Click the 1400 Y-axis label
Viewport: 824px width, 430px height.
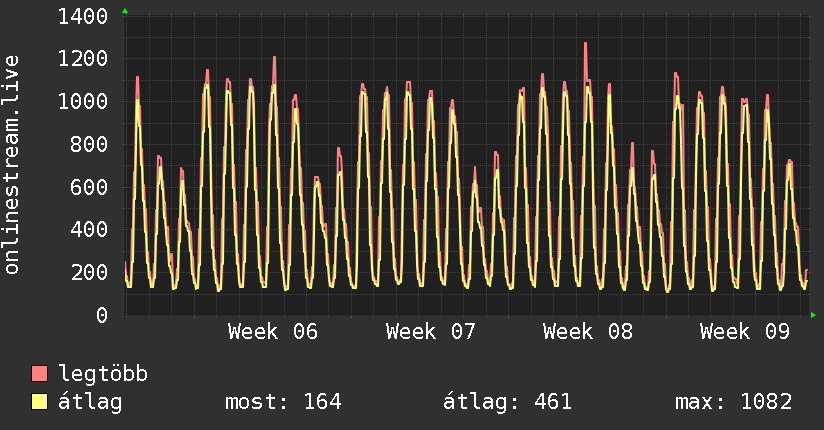click(x=83, y=16)
